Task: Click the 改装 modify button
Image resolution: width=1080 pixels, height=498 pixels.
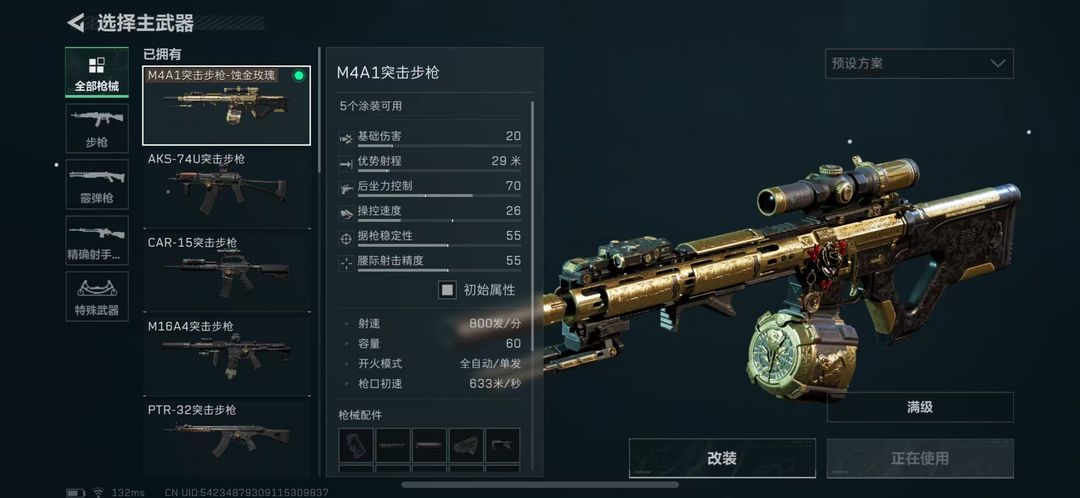Action: [x=722, y=458]
